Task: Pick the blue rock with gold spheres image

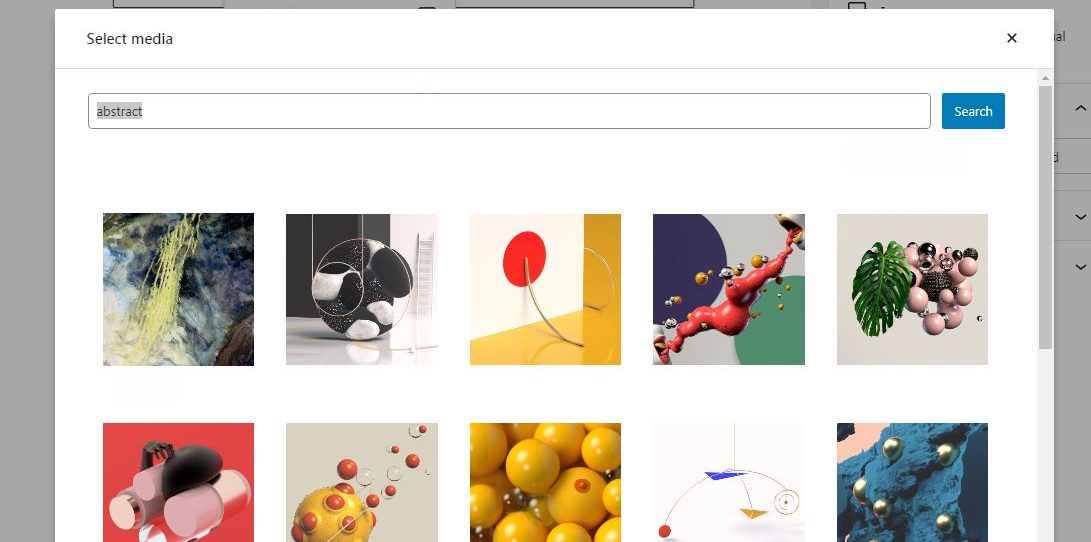Action: (912, 482)
